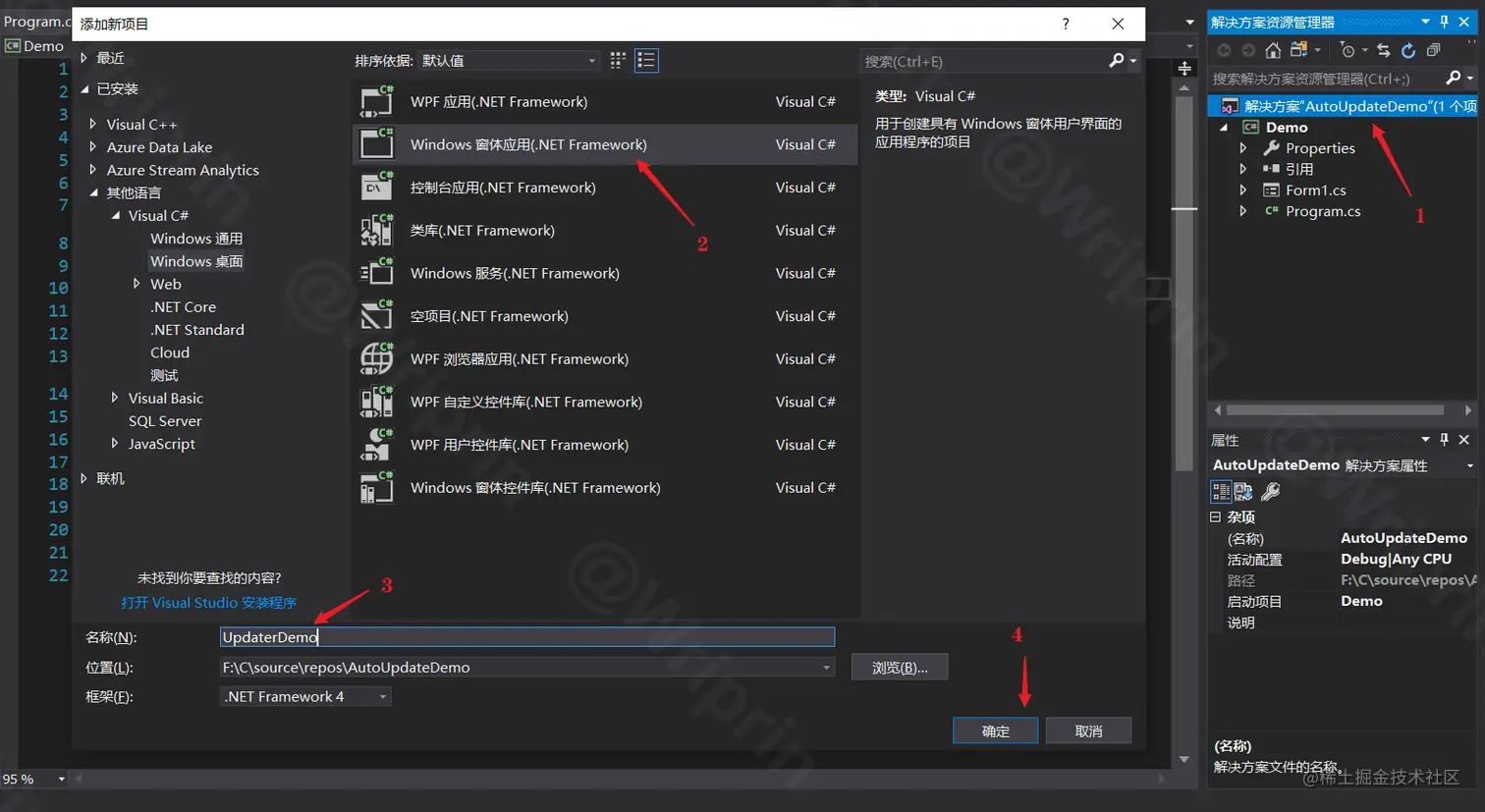Click the 控制台应用 template icon

tap(377, 187)
